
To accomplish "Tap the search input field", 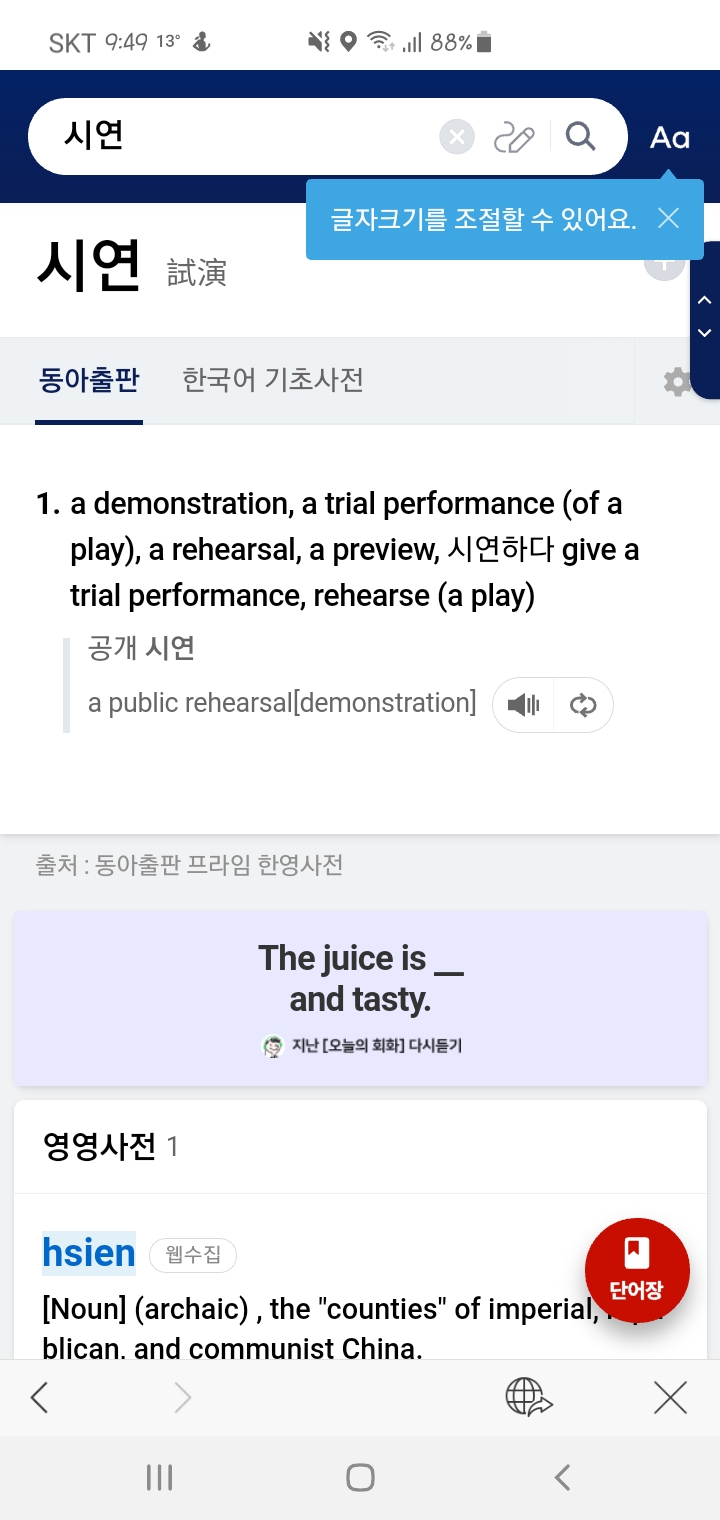I will 240,137.
